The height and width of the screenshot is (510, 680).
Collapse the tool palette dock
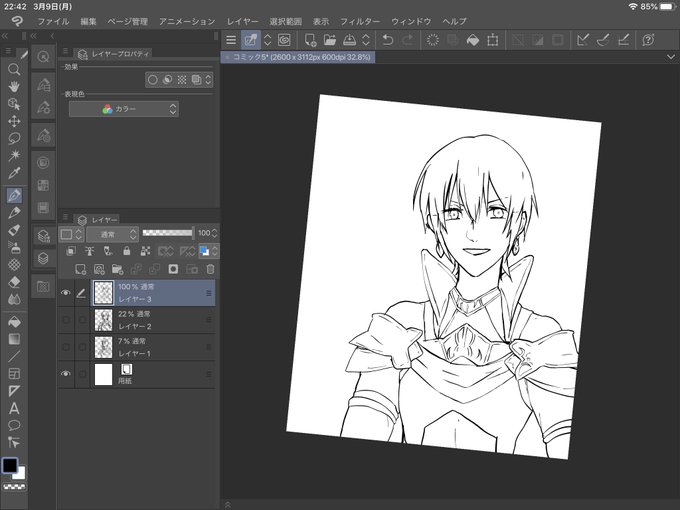pos(5,36)
